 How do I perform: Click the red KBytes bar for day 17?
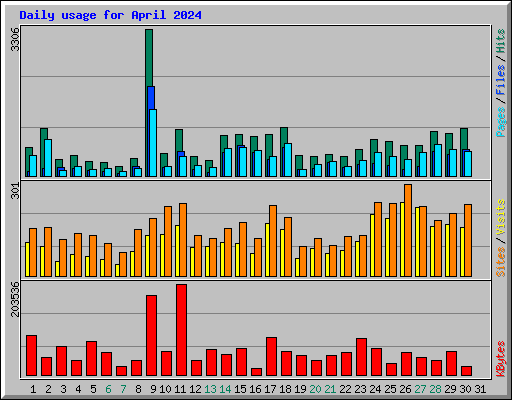271,357
